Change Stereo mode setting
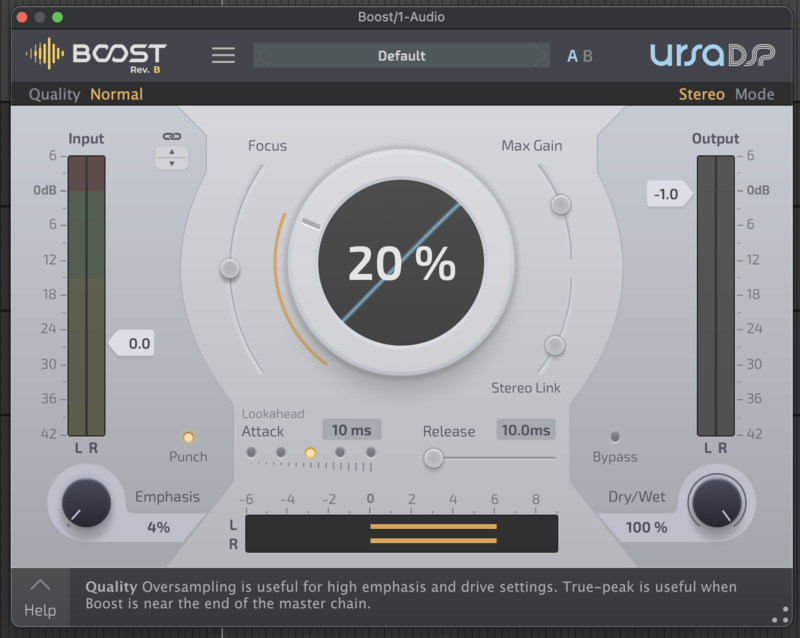Viewport: 800px width, 638px height. click(702, 94)
